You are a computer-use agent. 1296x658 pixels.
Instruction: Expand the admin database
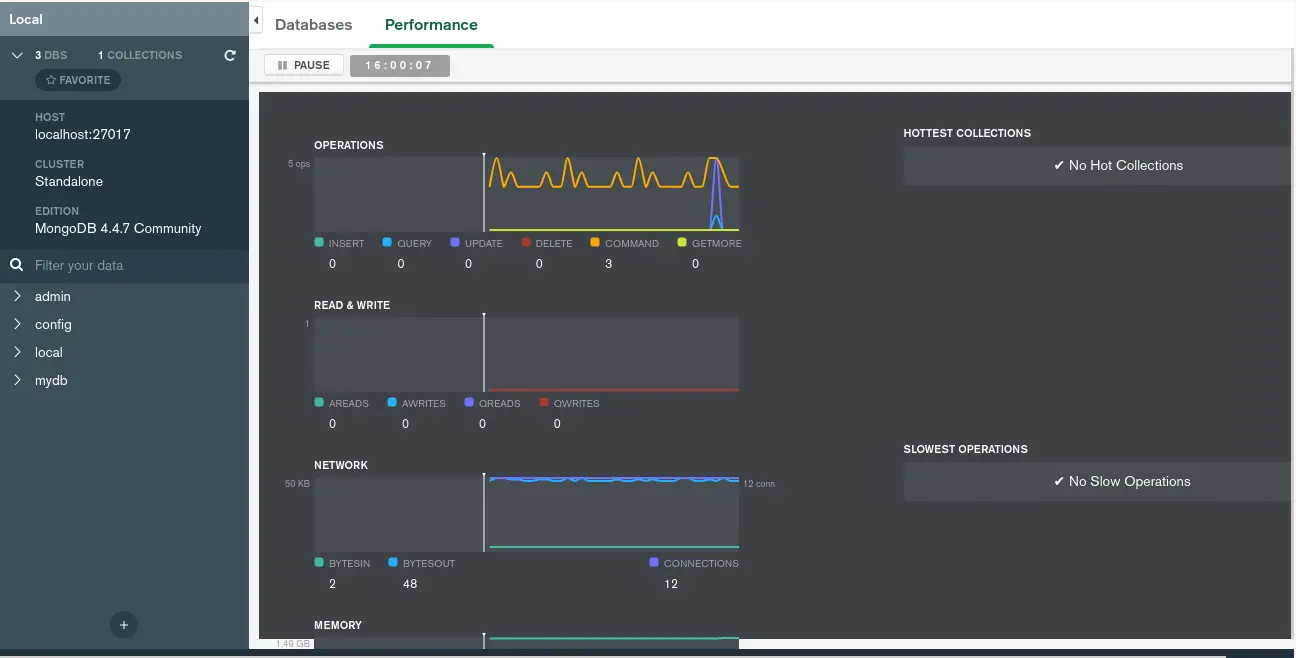pos(17,296)
